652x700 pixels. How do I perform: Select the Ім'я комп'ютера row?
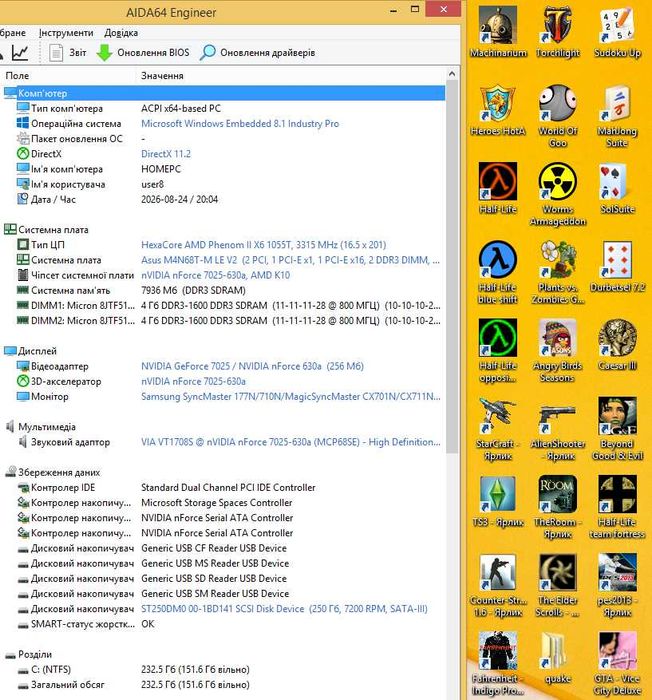tap(223, 169)
